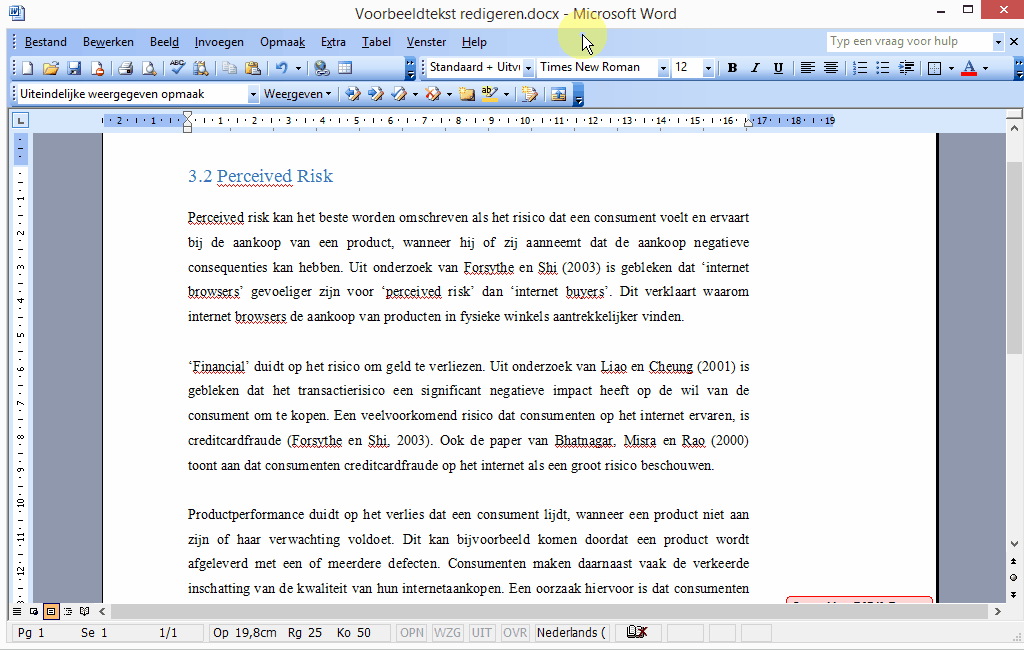
Task: Click the tab alignment selector on the ruler
Action: [20, 120]
